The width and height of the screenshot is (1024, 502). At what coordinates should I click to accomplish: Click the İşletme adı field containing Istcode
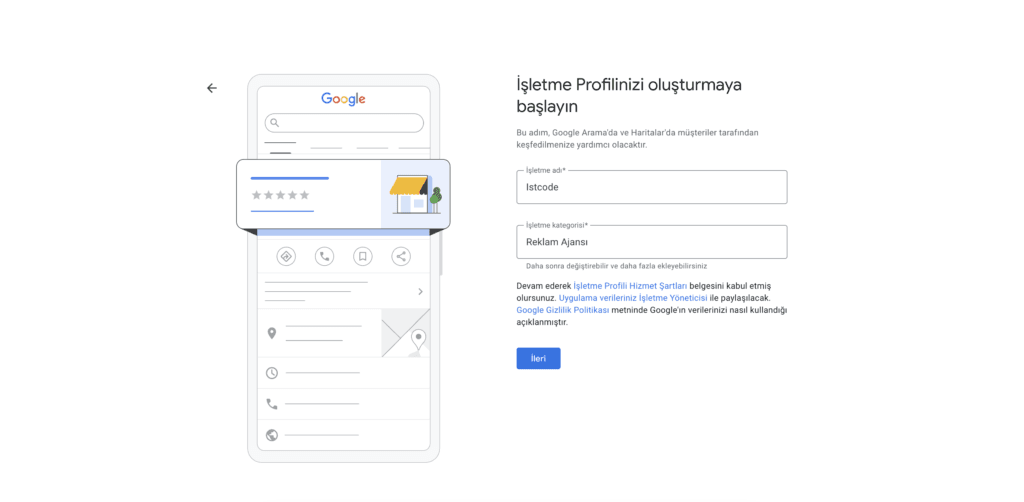click(x=652, y=187)
